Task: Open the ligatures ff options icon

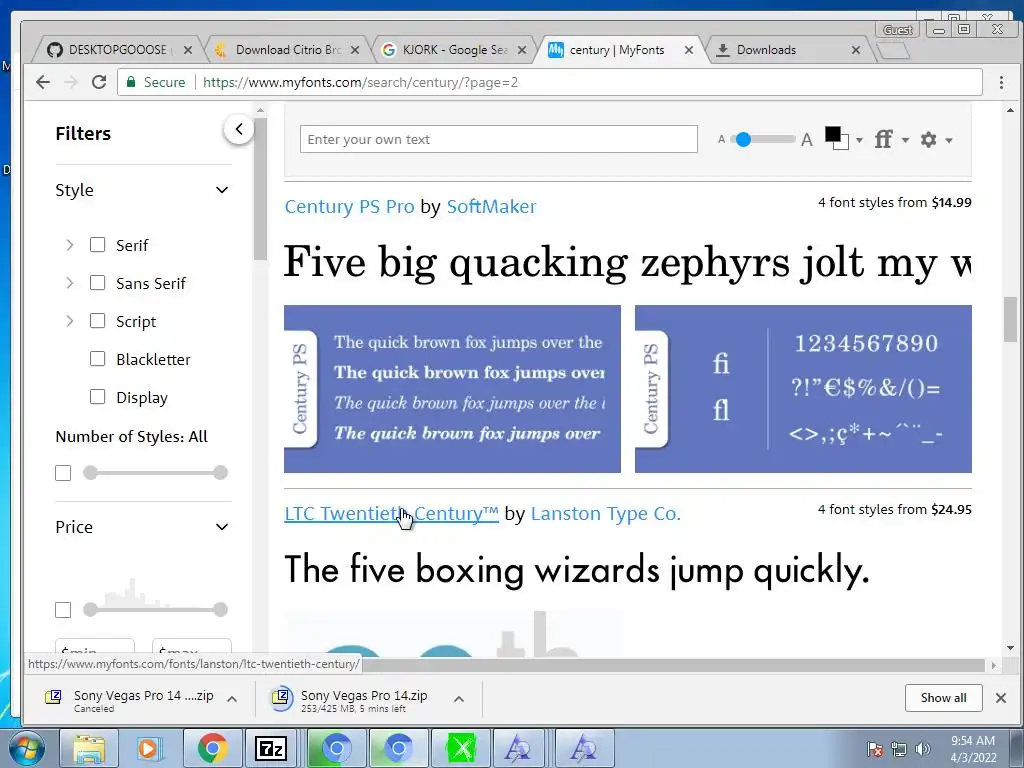Action: (x=884, y=139)
